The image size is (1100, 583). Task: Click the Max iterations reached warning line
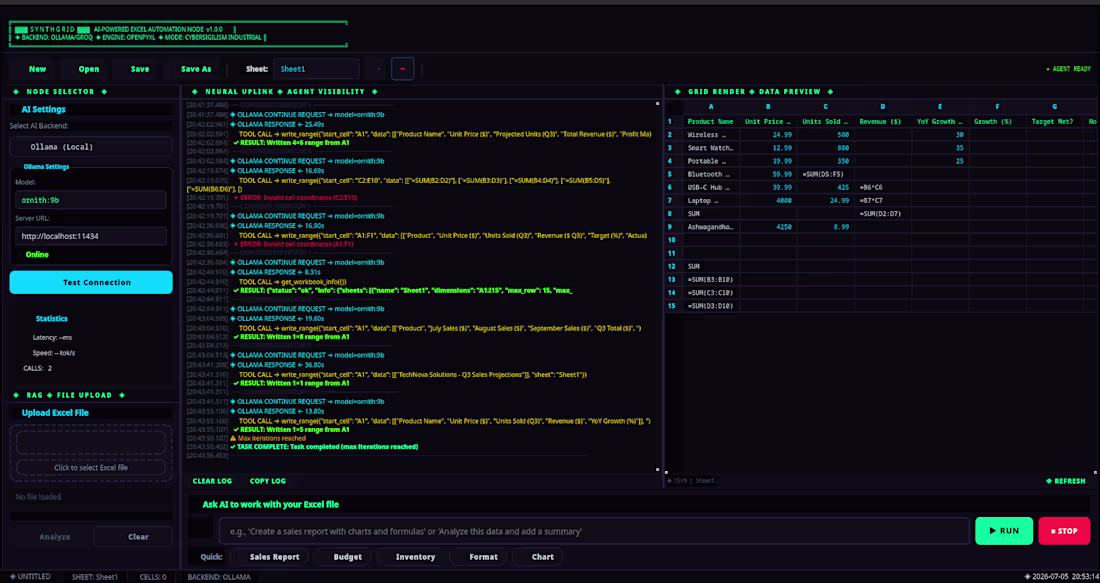point(268,438)
